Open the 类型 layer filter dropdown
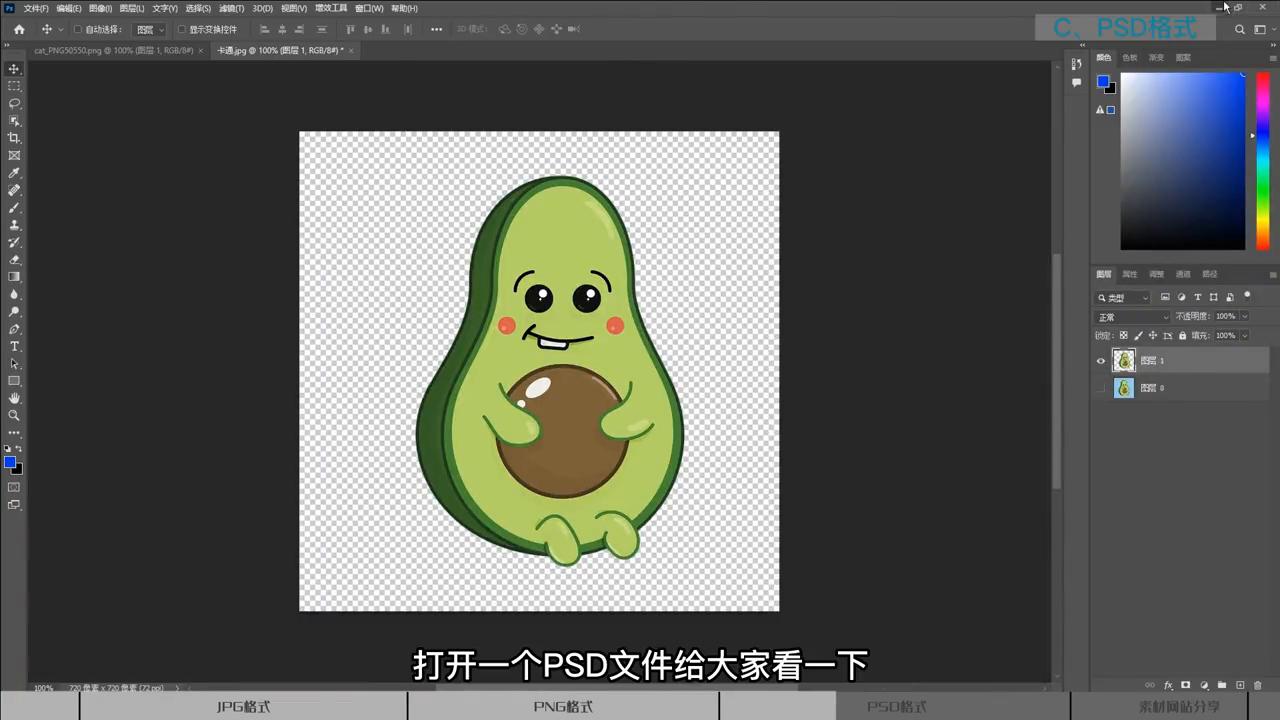1280x720 pixels. coord(1123,298)
